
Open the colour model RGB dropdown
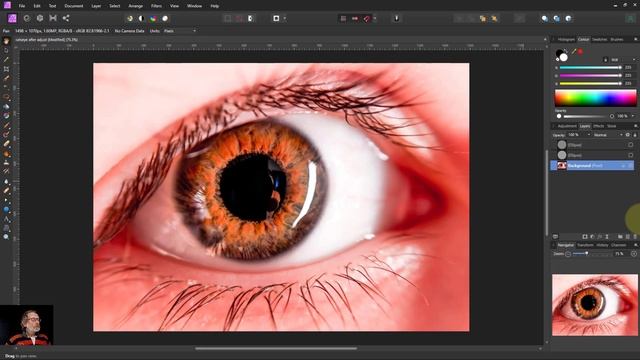(623, 60)
